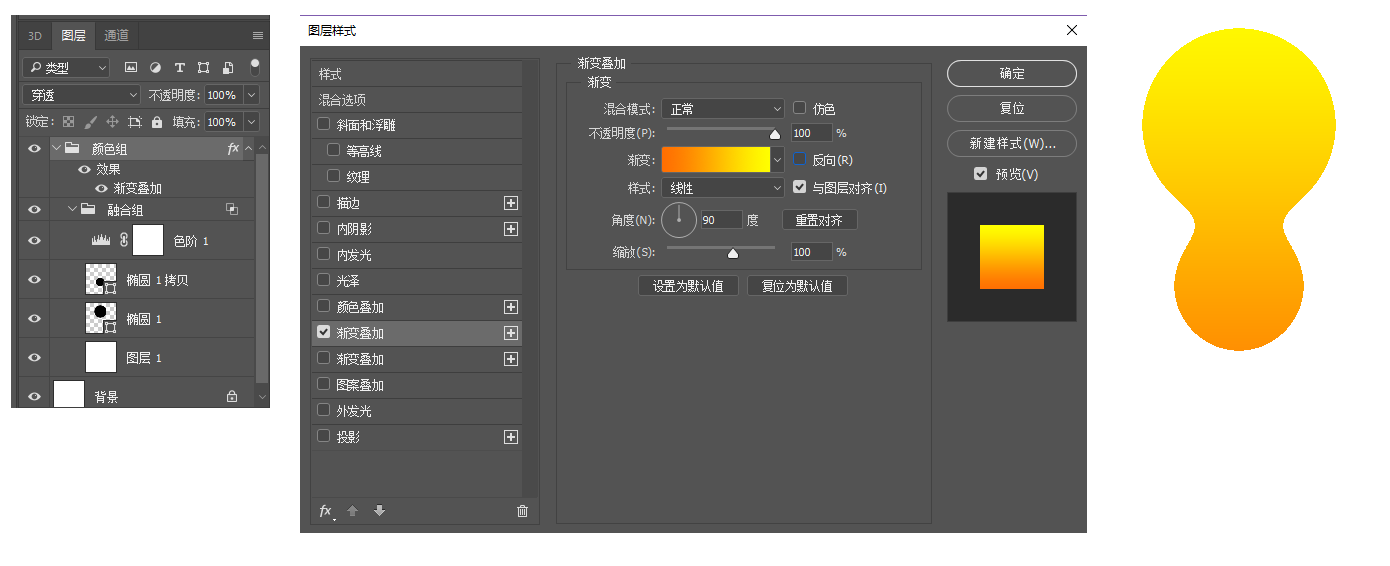The image size is (1390, 566).
Task: Click the adjustment layer filter icon
Action: click(155, 68)
